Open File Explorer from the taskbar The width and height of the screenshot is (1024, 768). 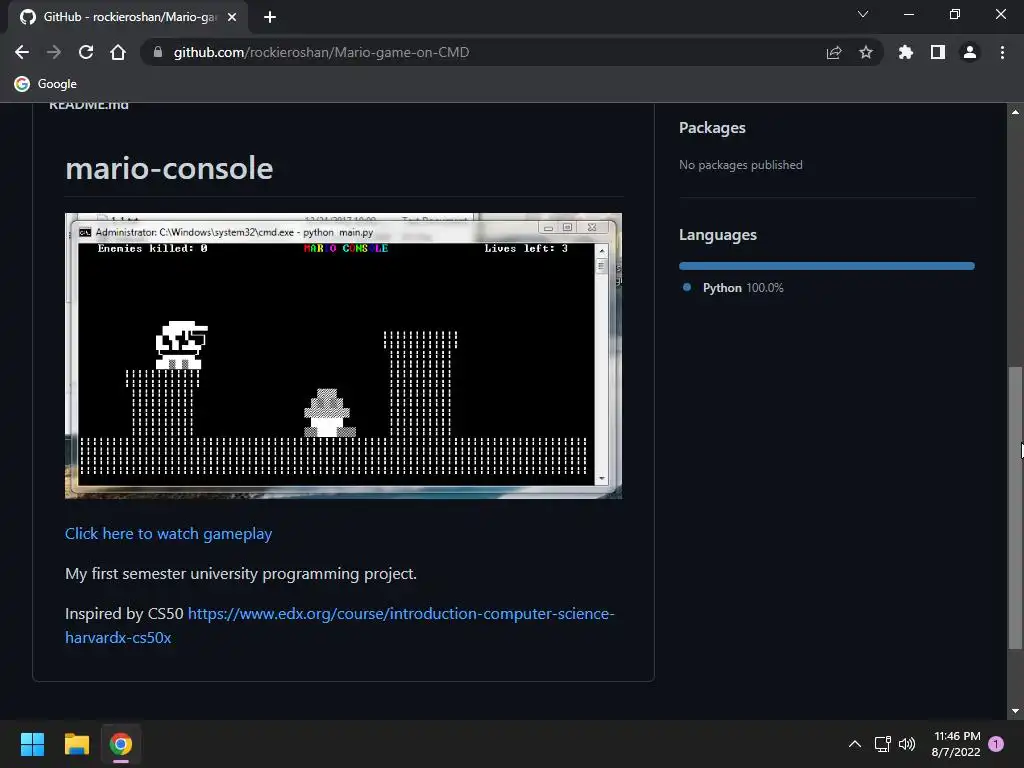coord(76,744)
